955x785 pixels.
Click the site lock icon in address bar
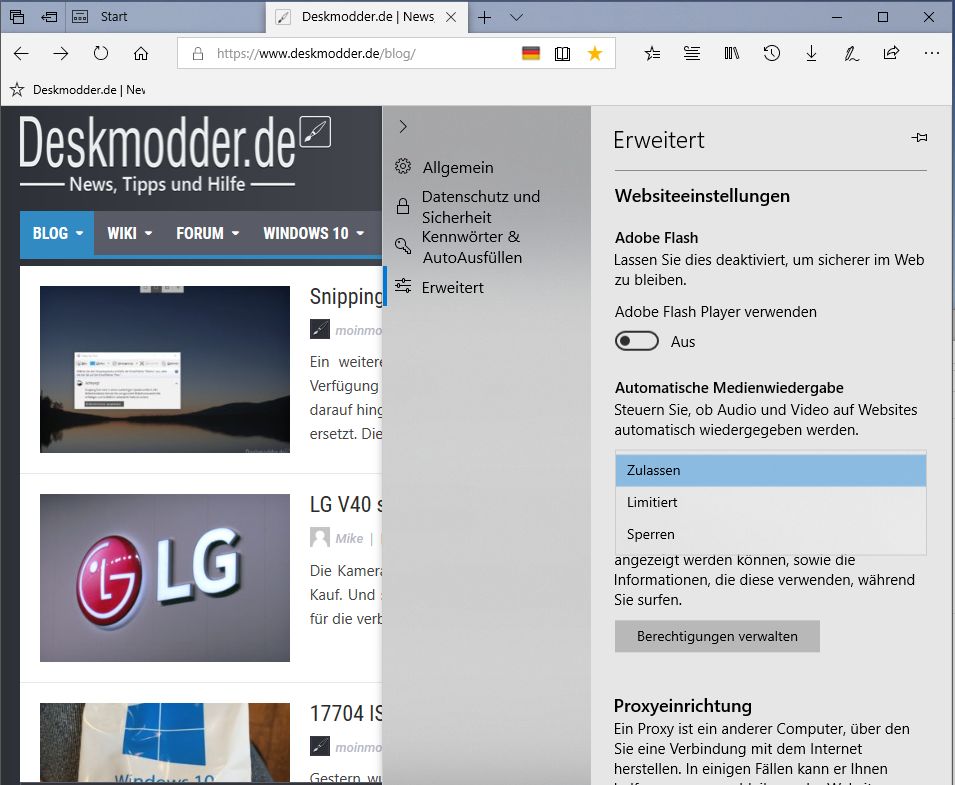coord(198,54)
